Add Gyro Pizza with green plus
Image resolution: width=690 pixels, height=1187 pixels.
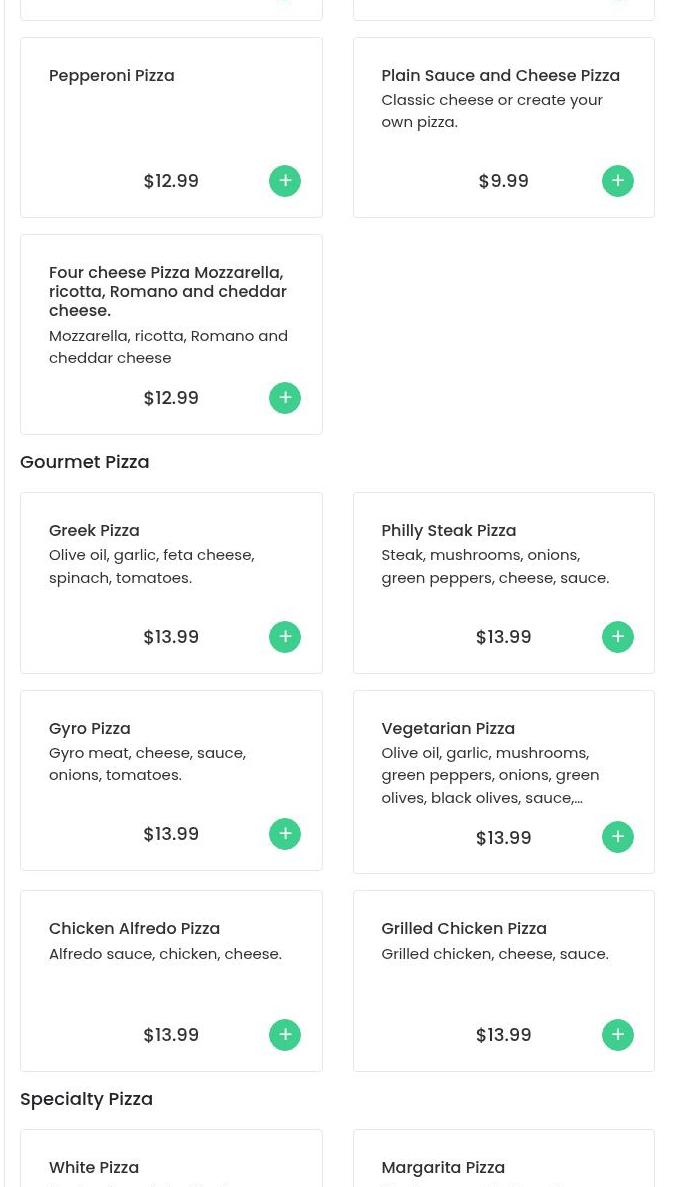click(x=285, y=833)
